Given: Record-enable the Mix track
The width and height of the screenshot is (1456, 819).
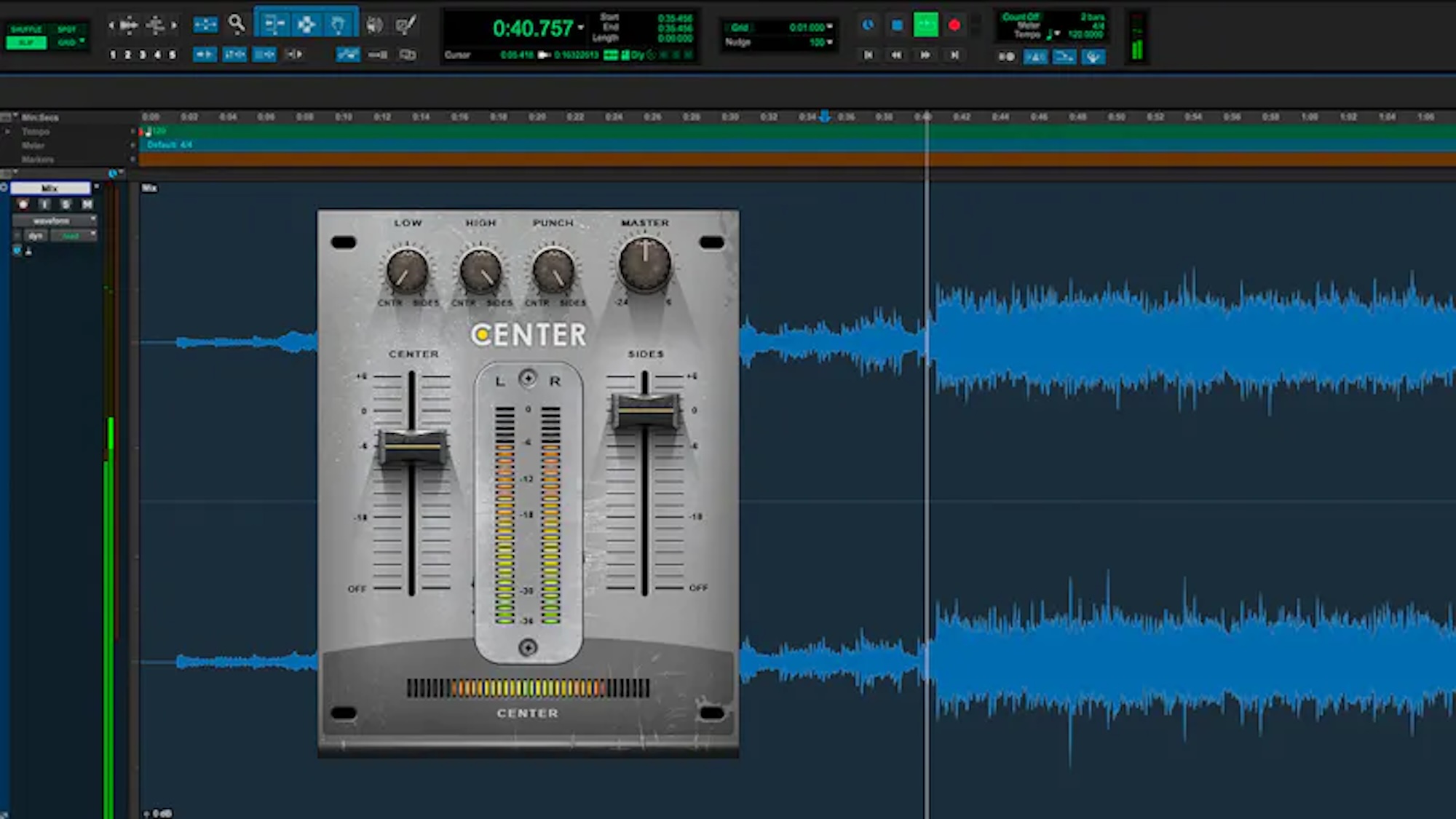Looking at the screenshot, I should [x=23, y=205].
